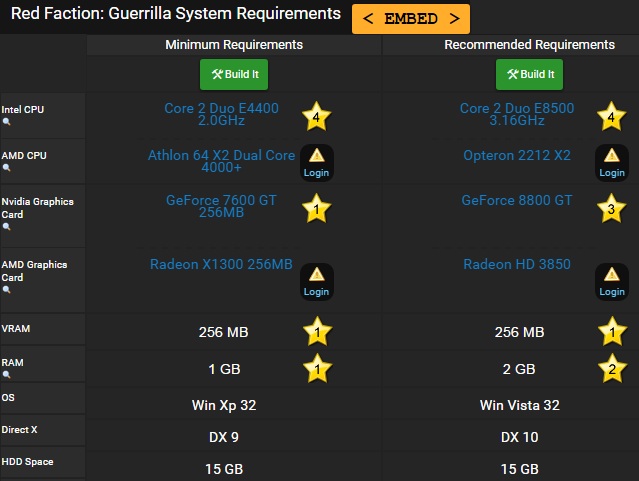Click the minimum 15 GB HDD value
The width and height of the screenshot is (639, 481).
point(224,469)
